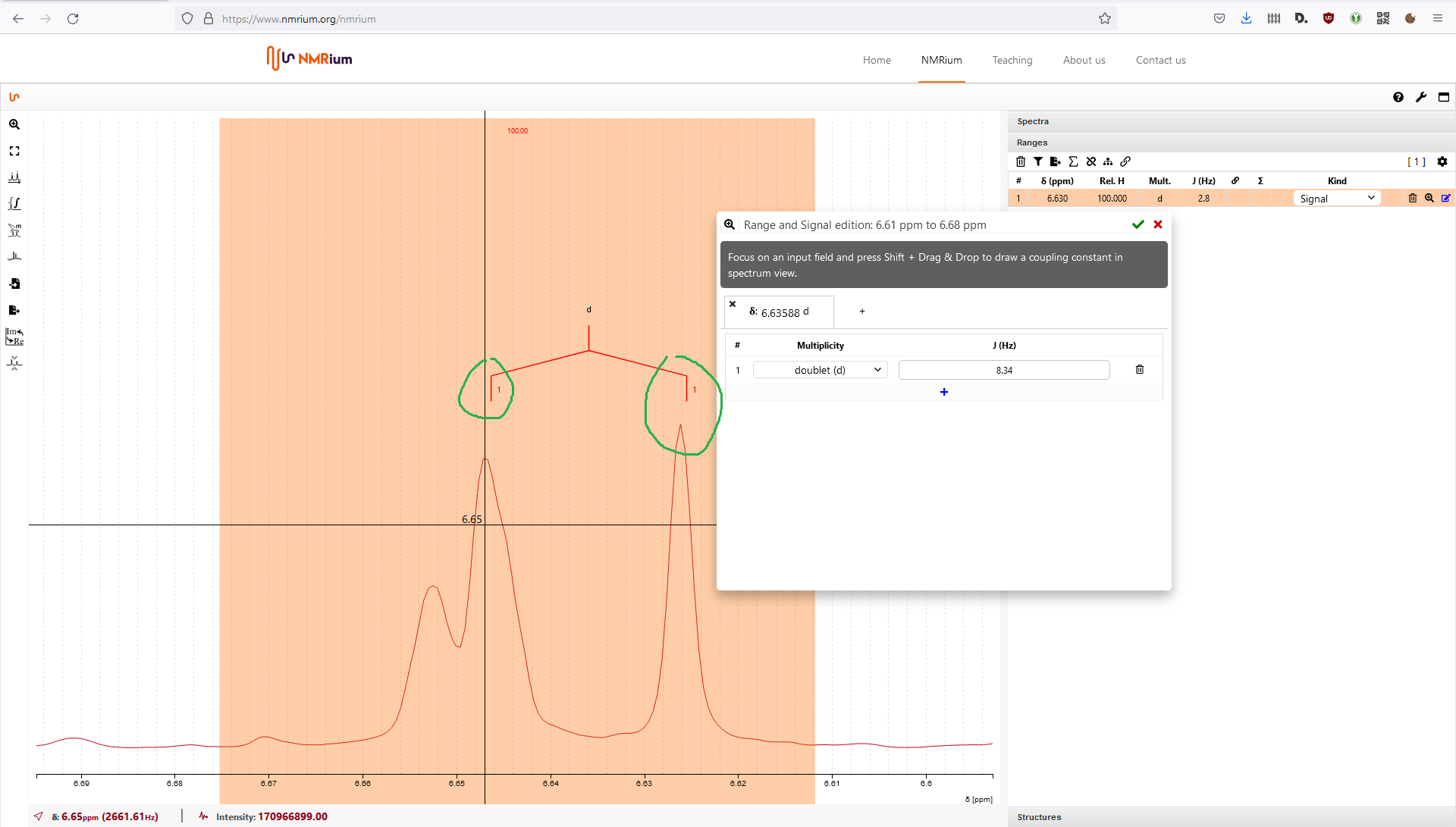1456x827 pixels.
Task: Bookmark page with star icon
Action: pos(1105,19)
